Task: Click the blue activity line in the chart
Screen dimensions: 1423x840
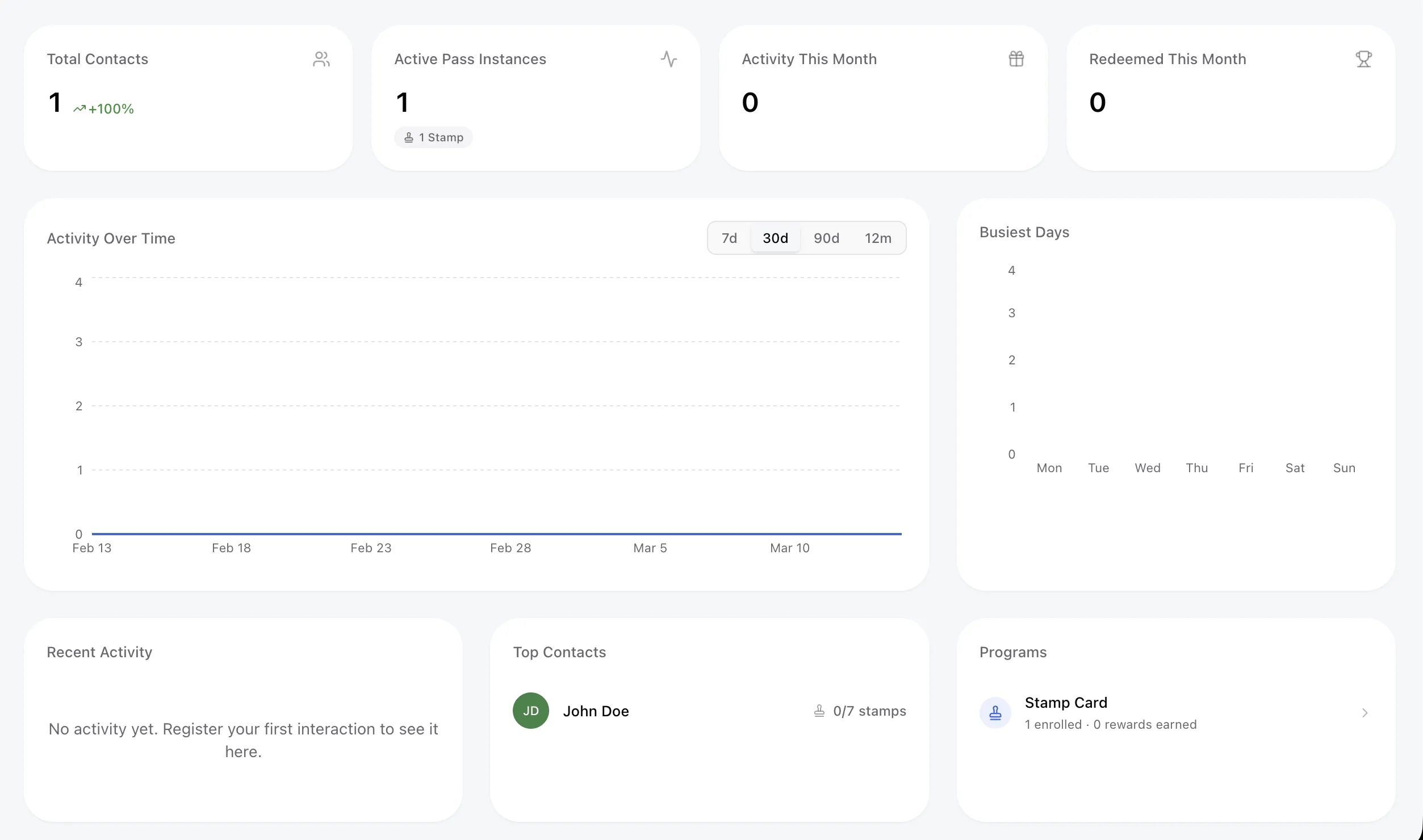Action: pos(496,534)
